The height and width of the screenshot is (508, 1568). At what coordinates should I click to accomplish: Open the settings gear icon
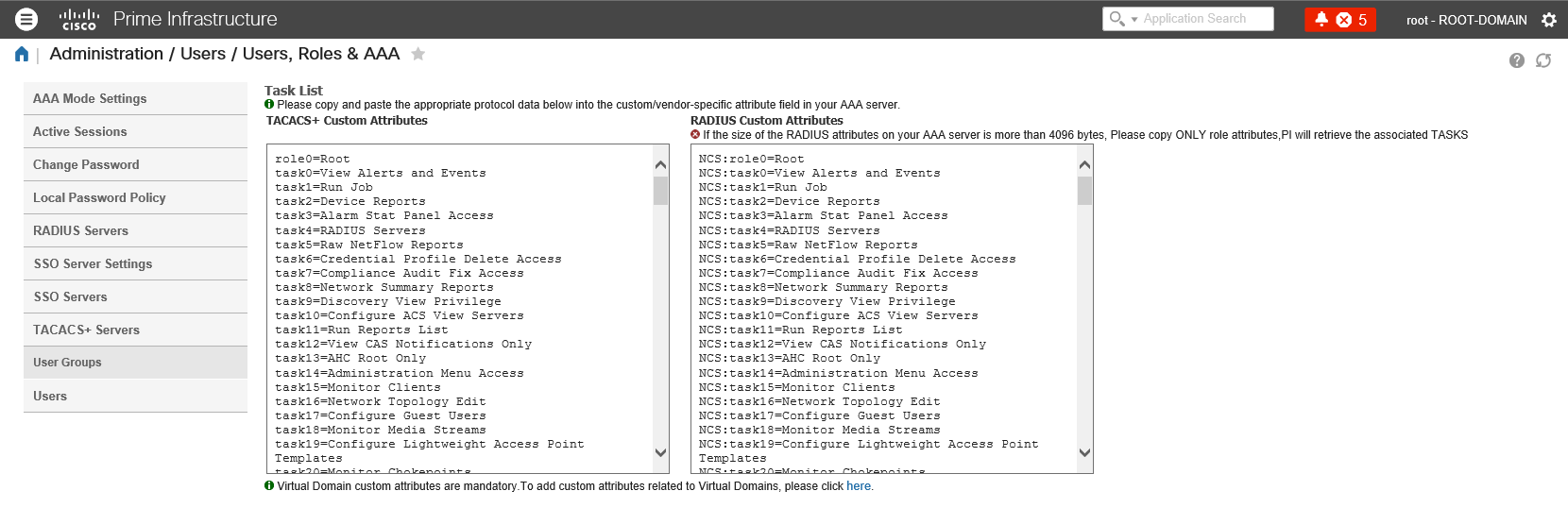1549,20
